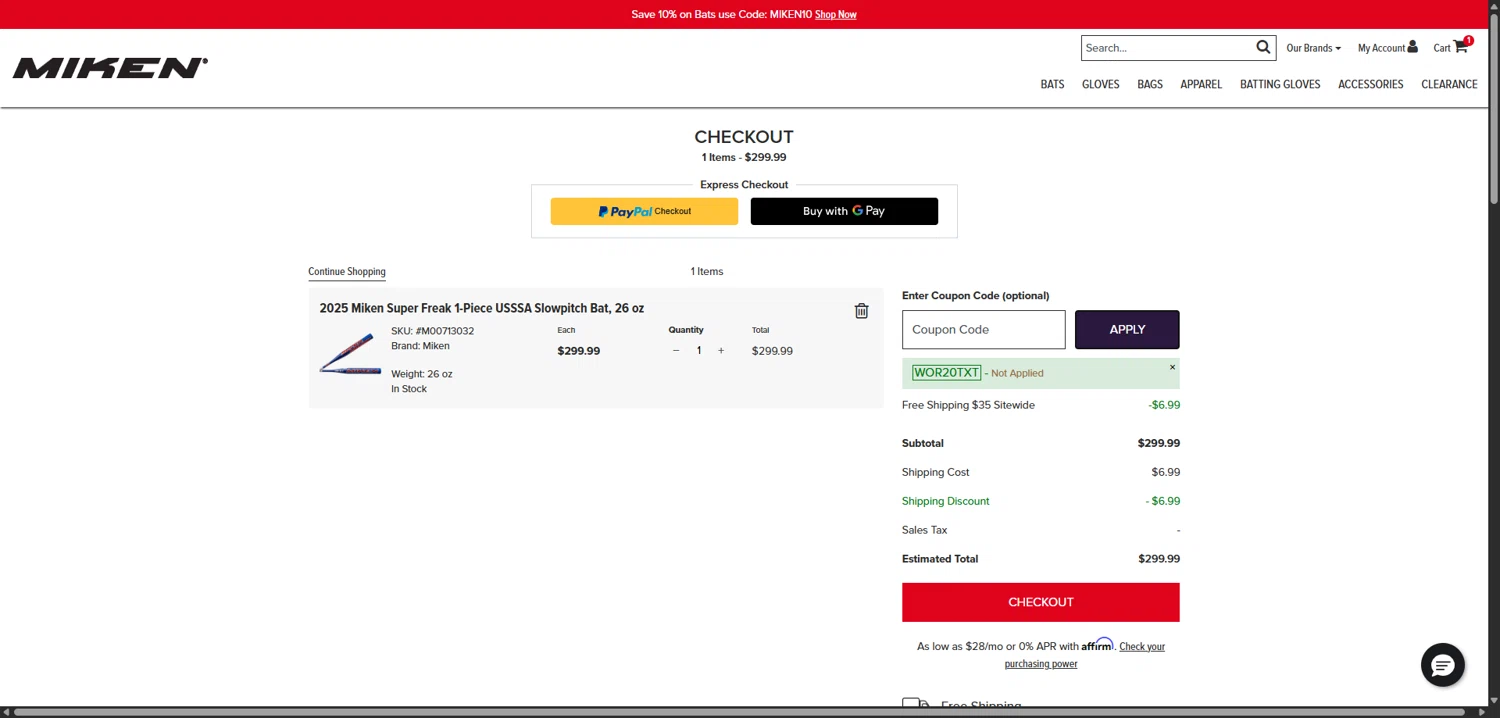Click the bat product thumbnail

351,355
